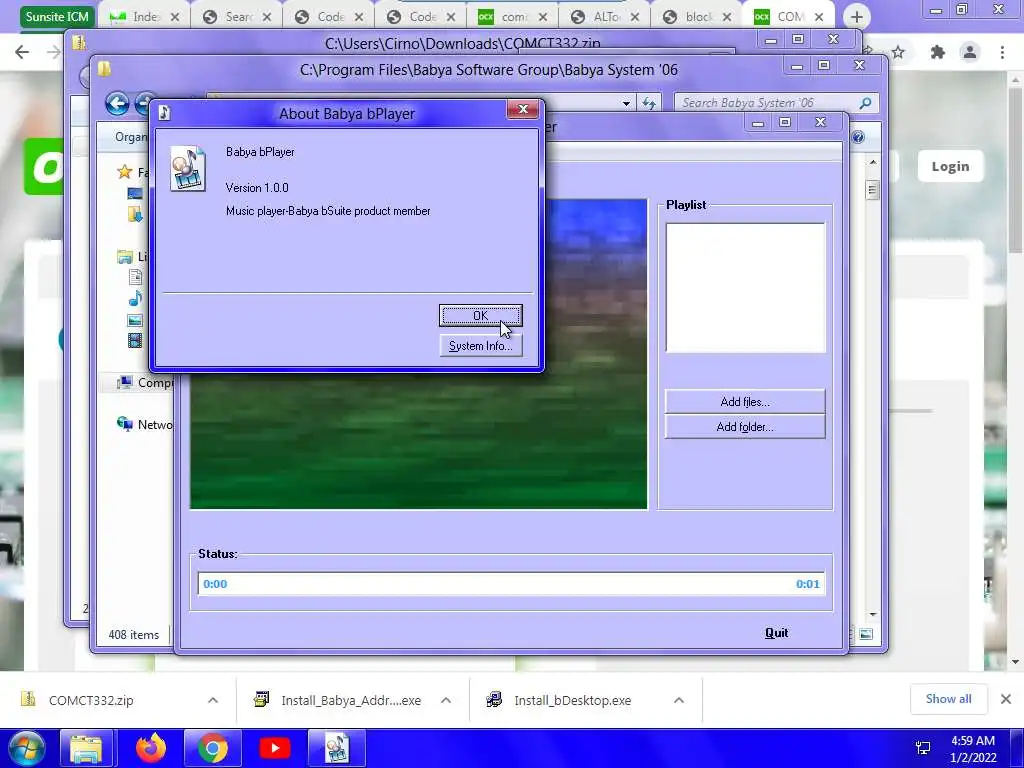Close the About Babya bPlayer dialog with X
Image resolution: width=1024 pixels, height=768 pixels.
click(523, 109)
